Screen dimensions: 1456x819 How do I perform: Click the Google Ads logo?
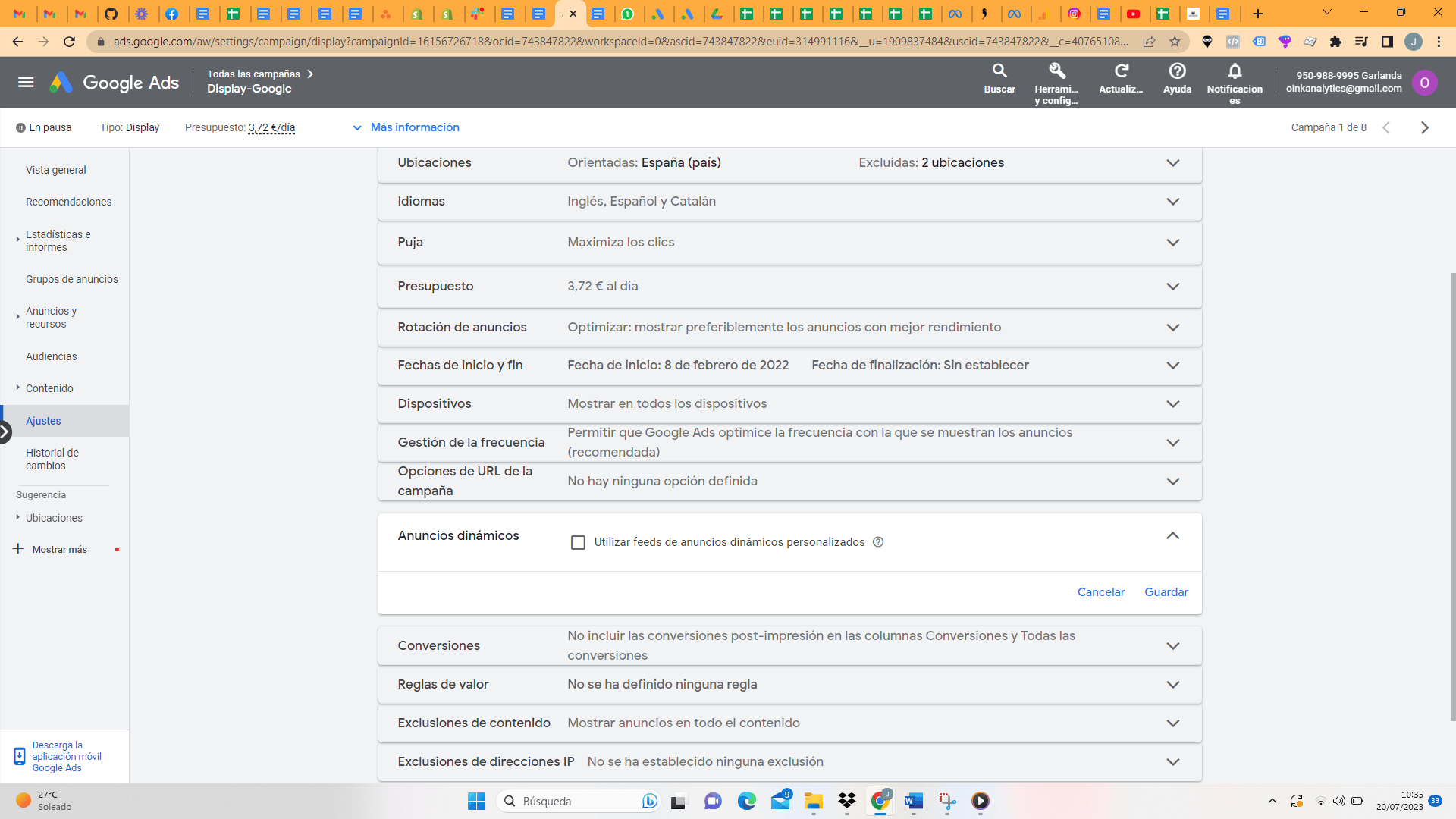[114, 82]
